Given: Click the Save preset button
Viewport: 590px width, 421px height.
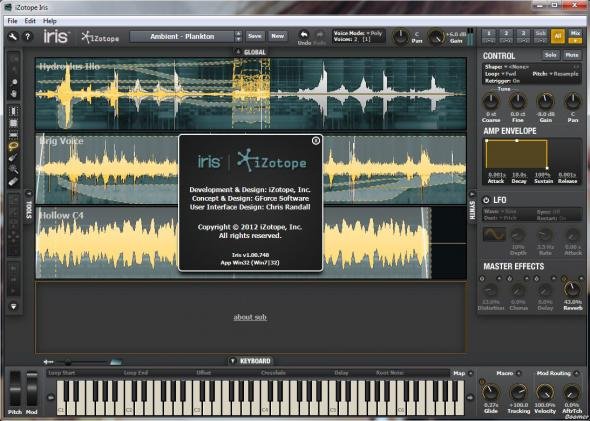Looking at the screenshot, I should [x=255, y=36].
